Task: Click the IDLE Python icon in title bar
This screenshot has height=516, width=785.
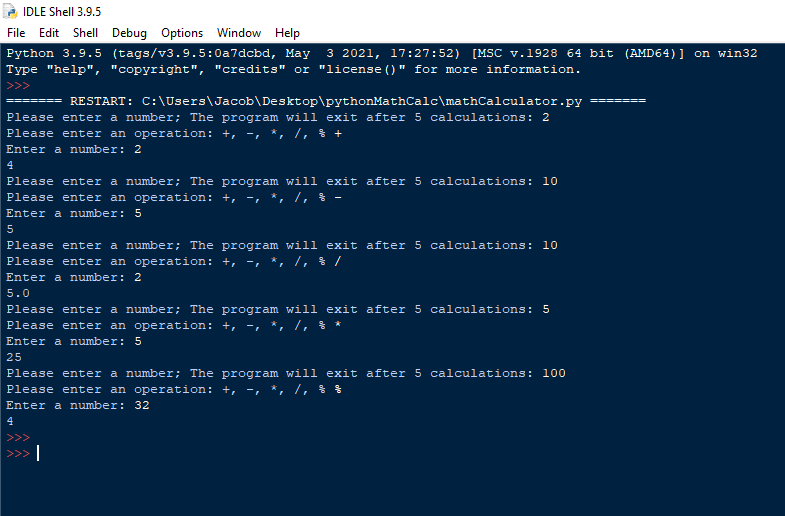Action: 11,11
